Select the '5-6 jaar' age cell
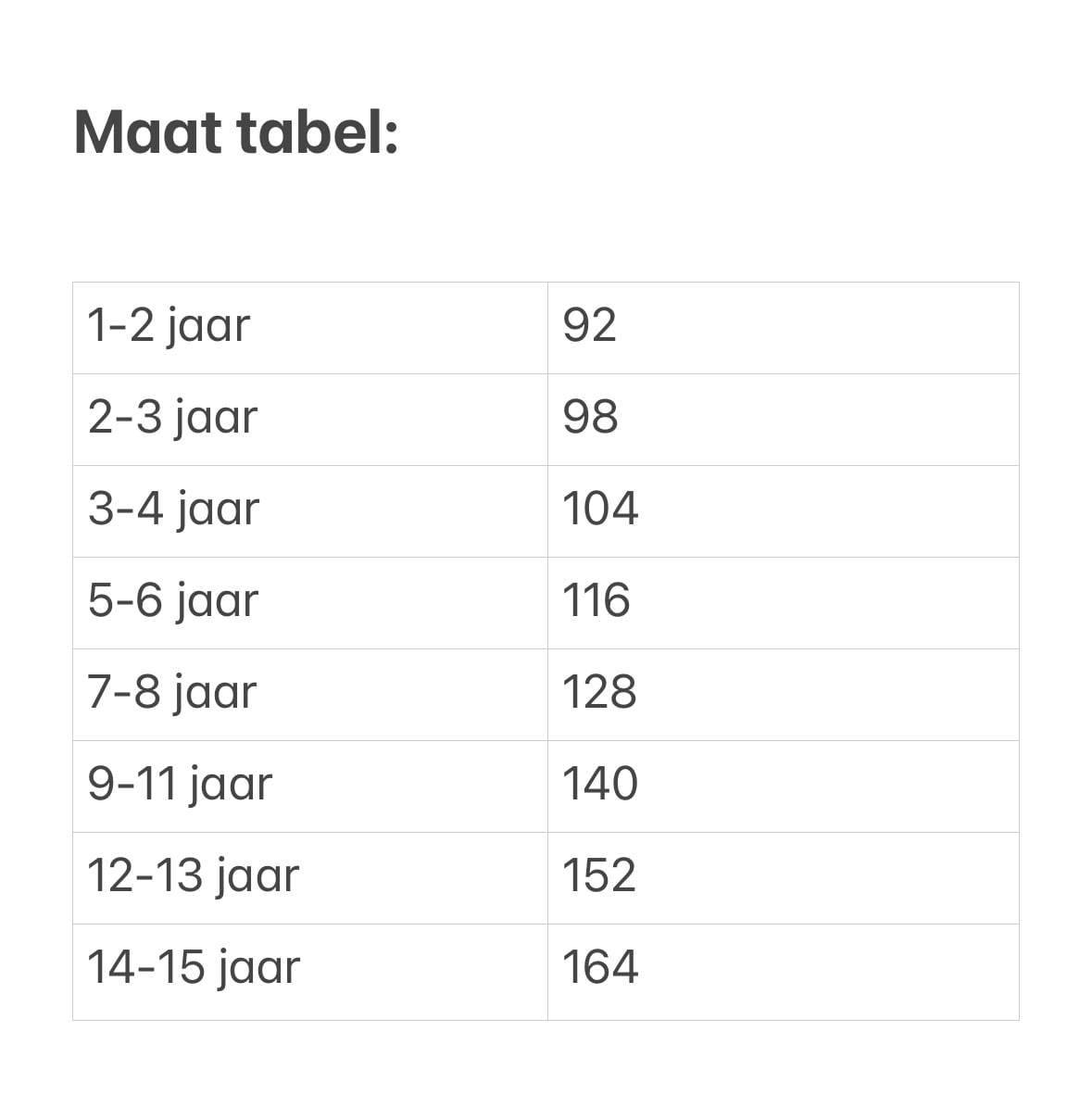Image resolution: width=1092 pixels, height=1107 pixels. click(x=173, y=601)
